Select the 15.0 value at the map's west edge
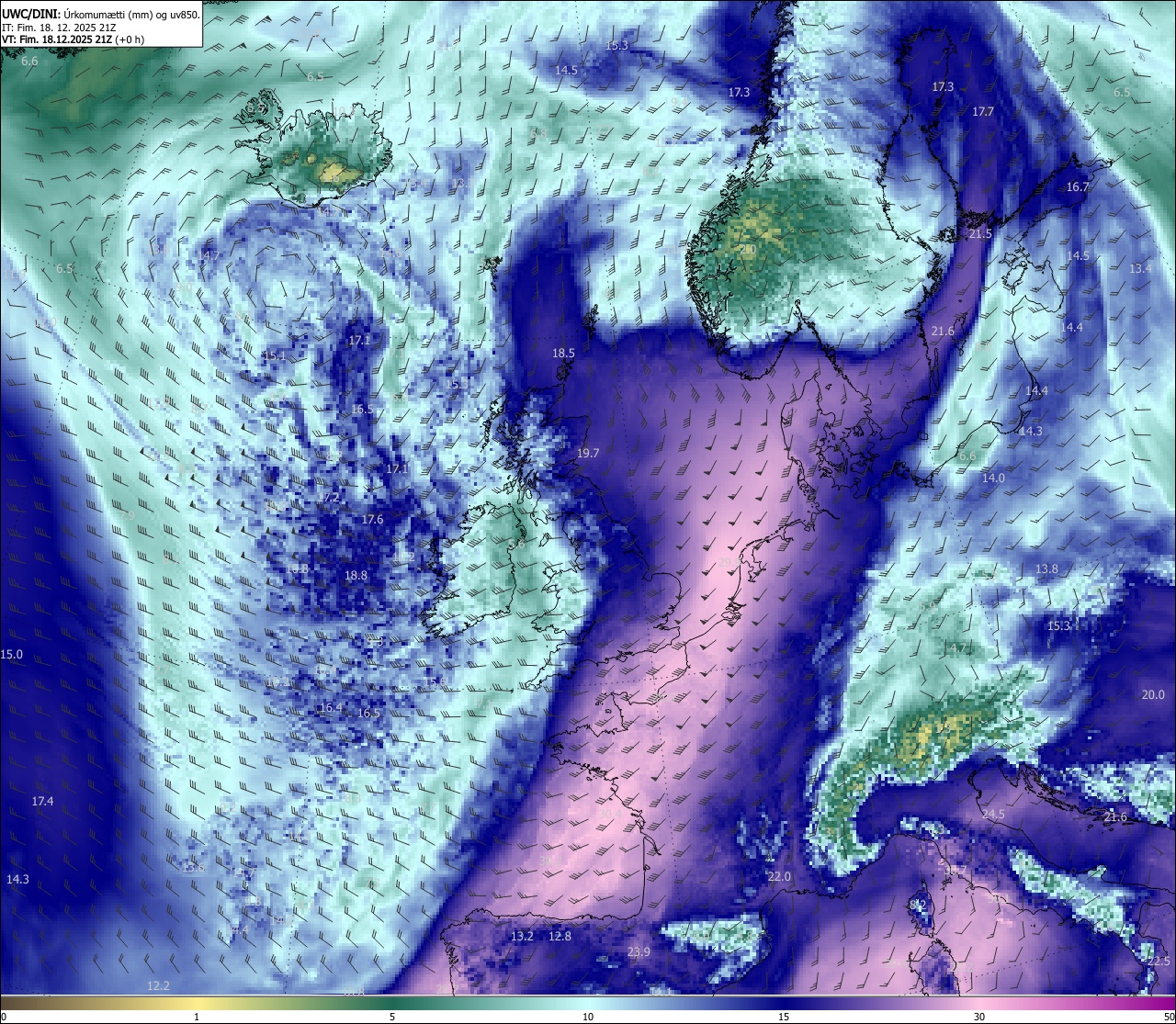 coord(11,655)
